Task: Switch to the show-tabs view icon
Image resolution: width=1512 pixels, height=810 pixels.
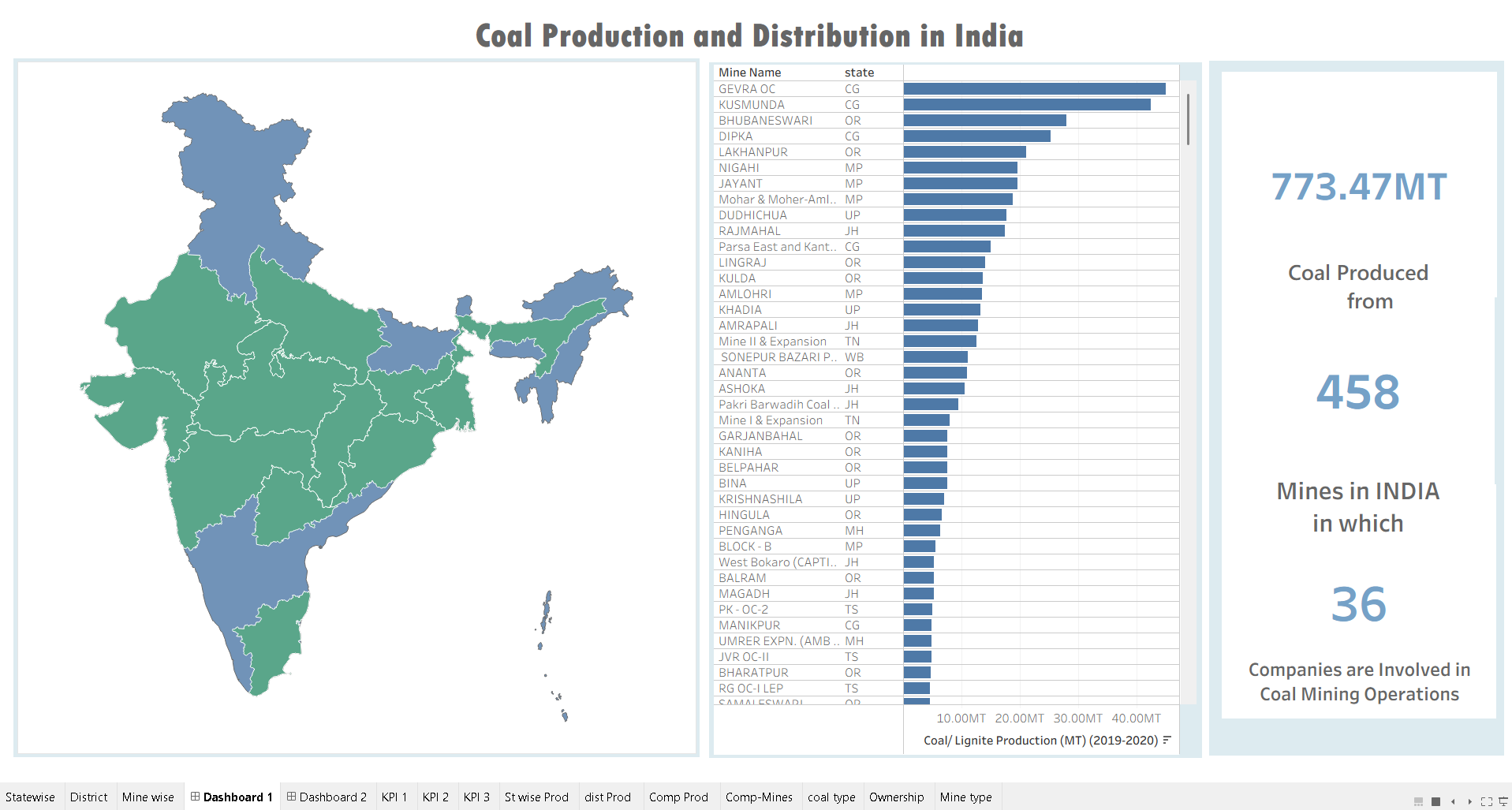Action: pyautogui.click(x=1436, y=801)
